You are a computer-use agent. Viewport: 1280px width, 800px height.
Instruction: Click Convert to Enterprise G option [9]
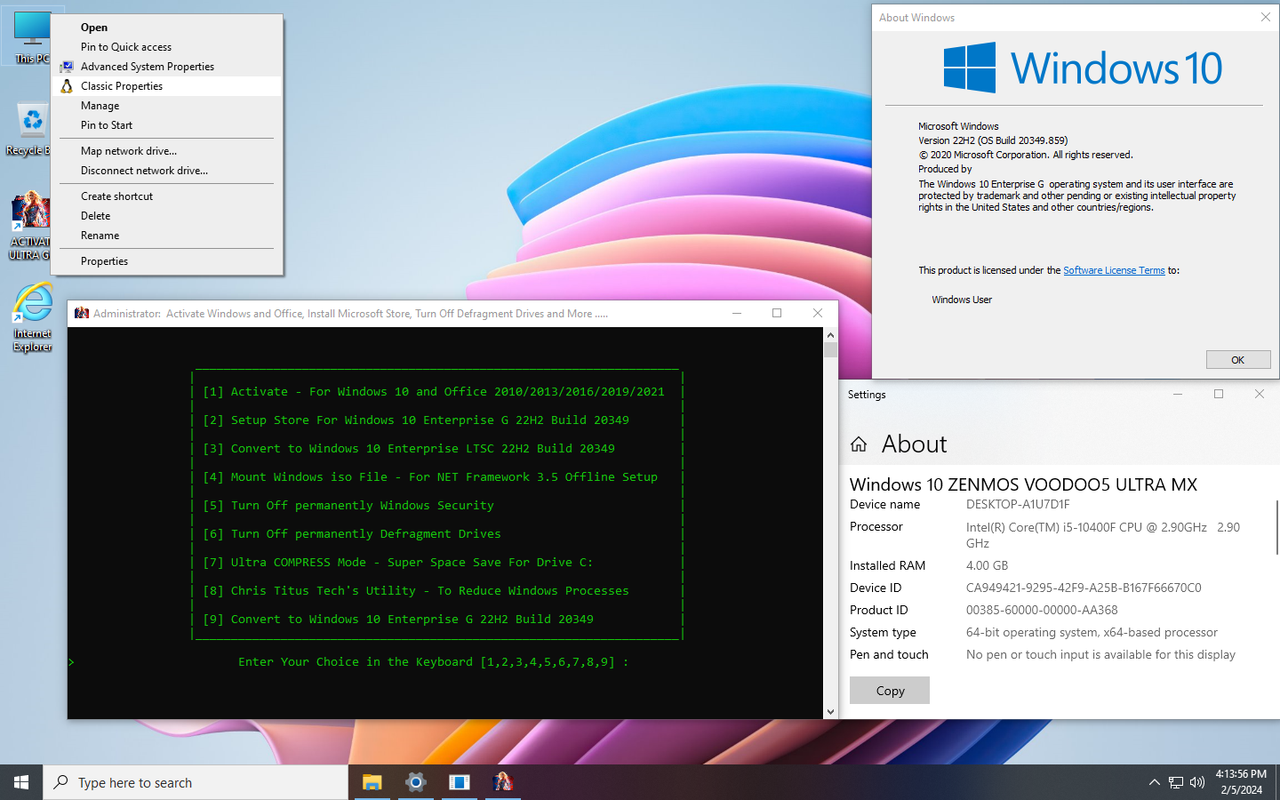click(x=398, y=619)
